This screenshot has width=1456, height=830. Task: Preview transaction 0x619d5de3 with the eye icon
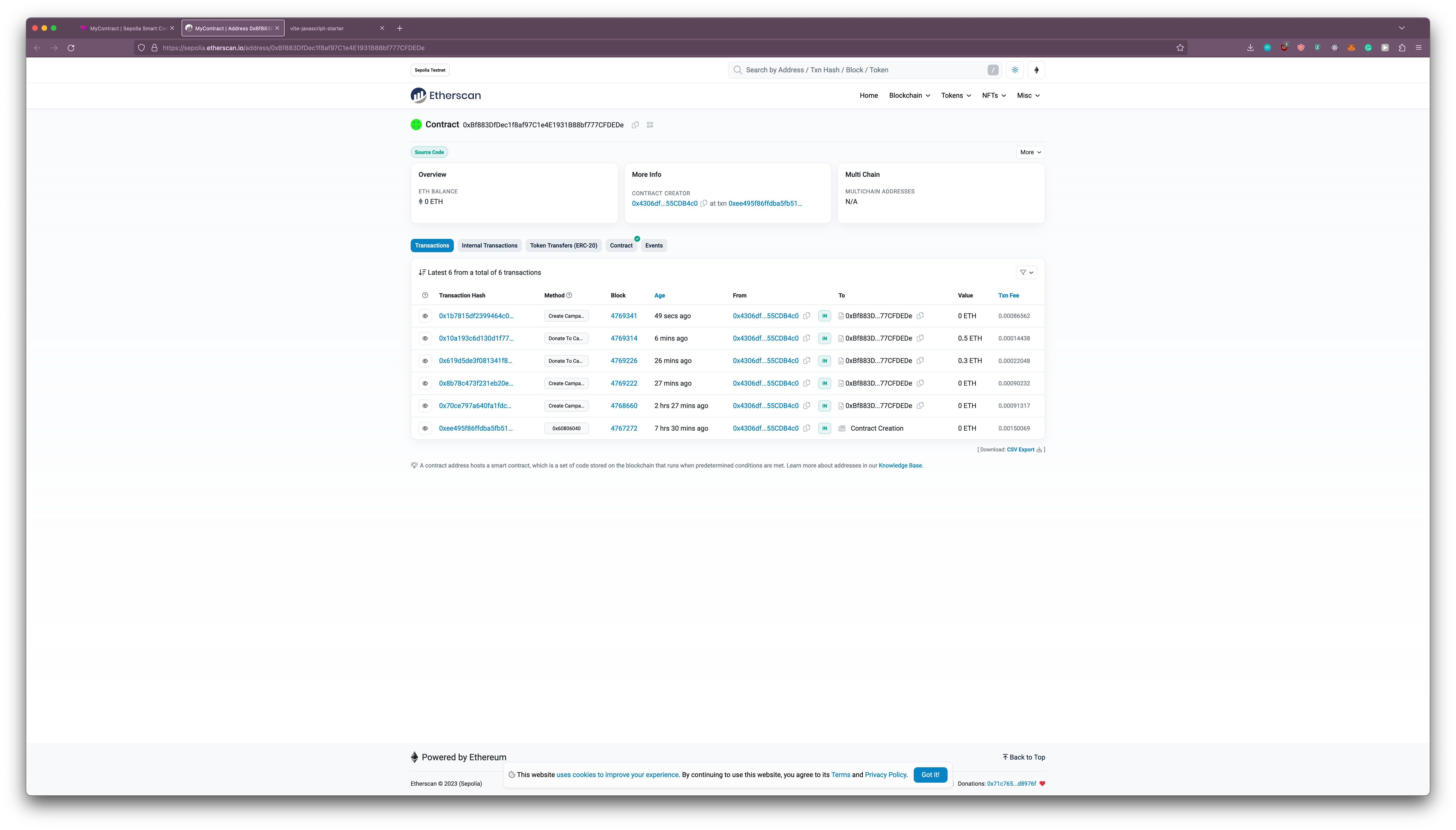click(425, 361)
